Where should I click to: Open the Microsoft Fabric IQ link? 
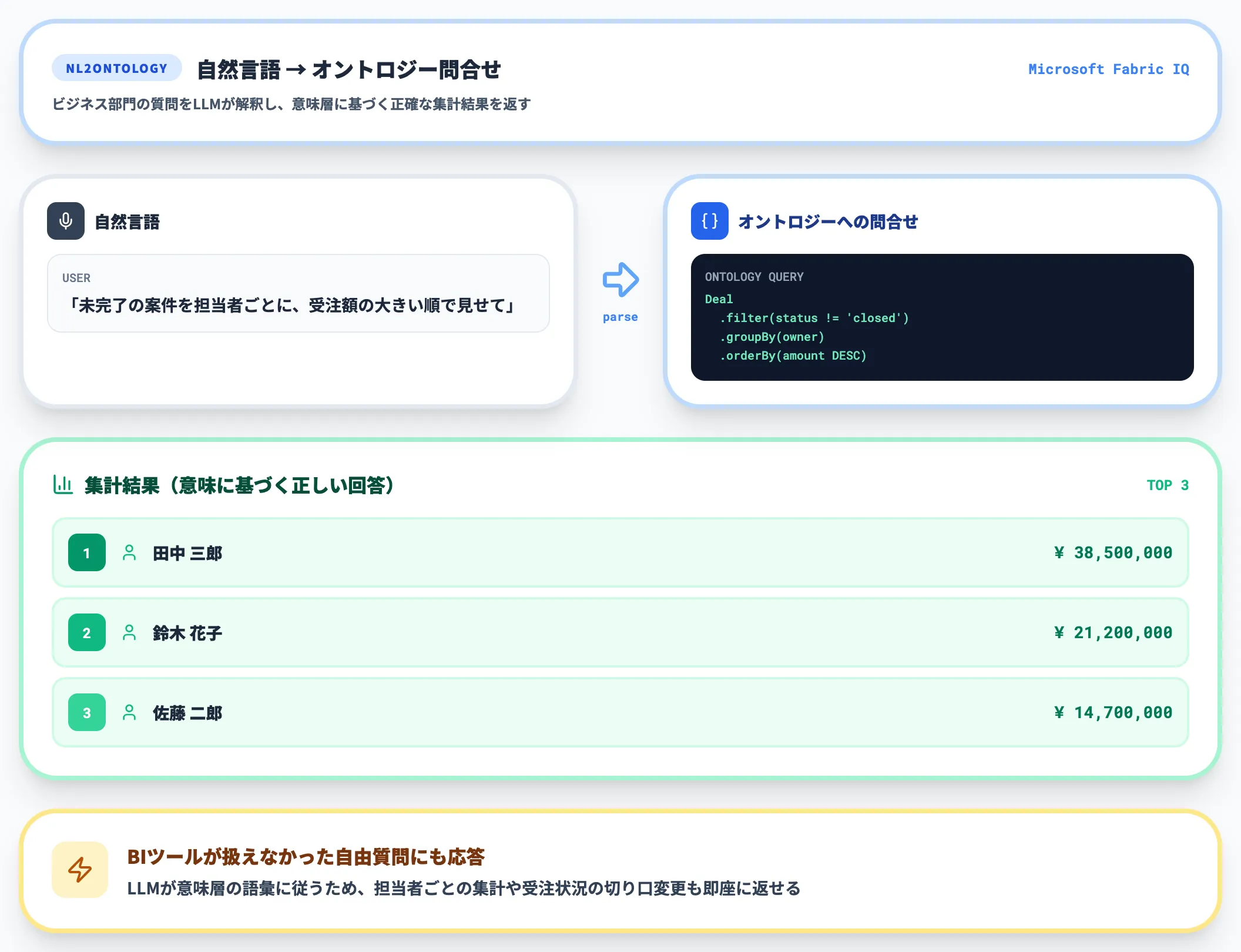tap(1108, 69)
